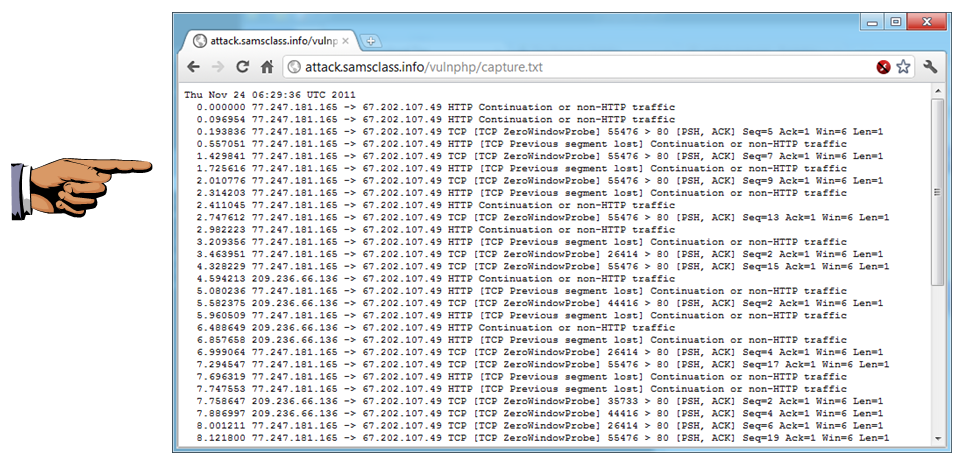Reload the capture.txt page

point(243,67)
